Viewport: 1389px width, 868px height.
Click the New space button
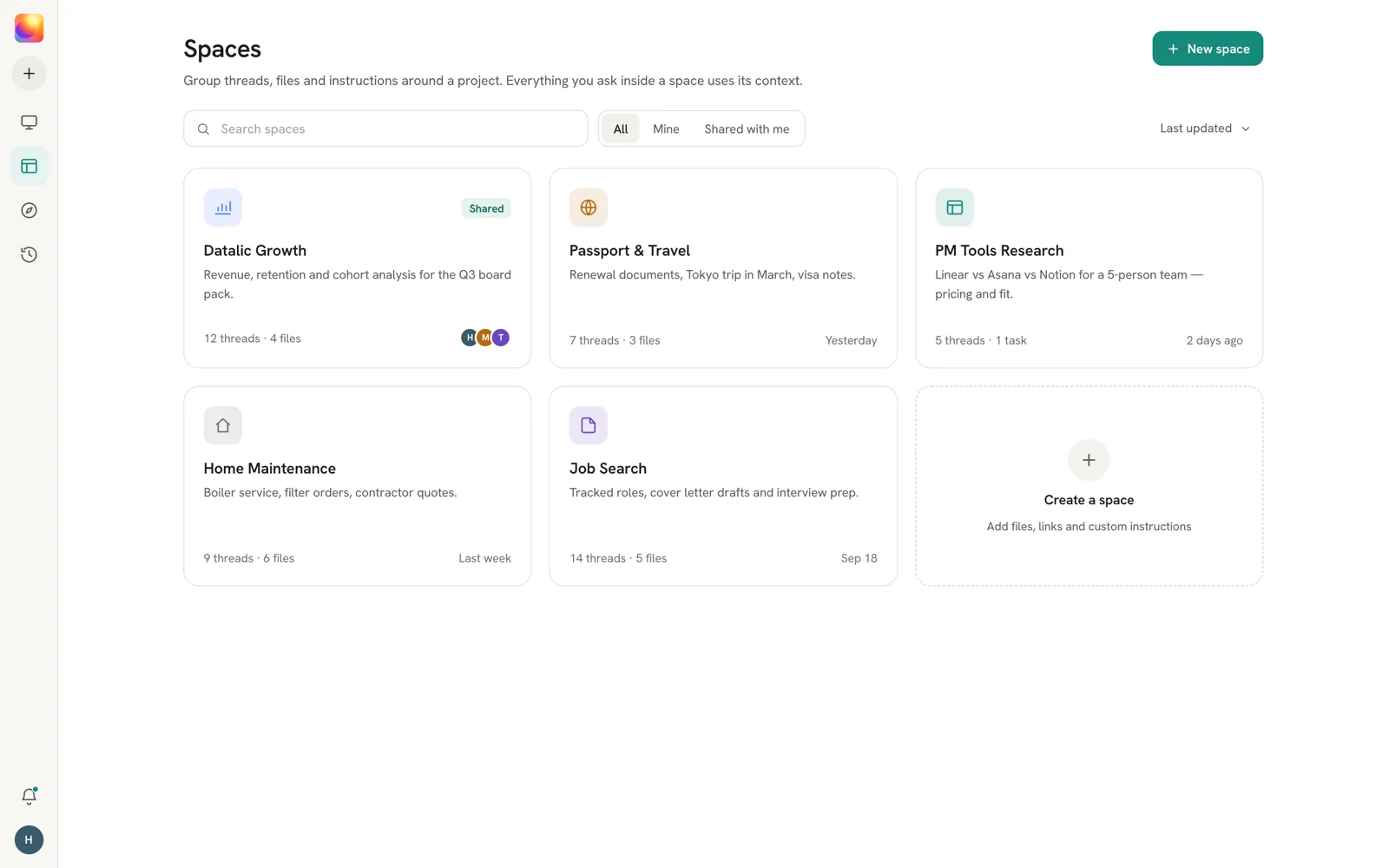coord(1208,49)
